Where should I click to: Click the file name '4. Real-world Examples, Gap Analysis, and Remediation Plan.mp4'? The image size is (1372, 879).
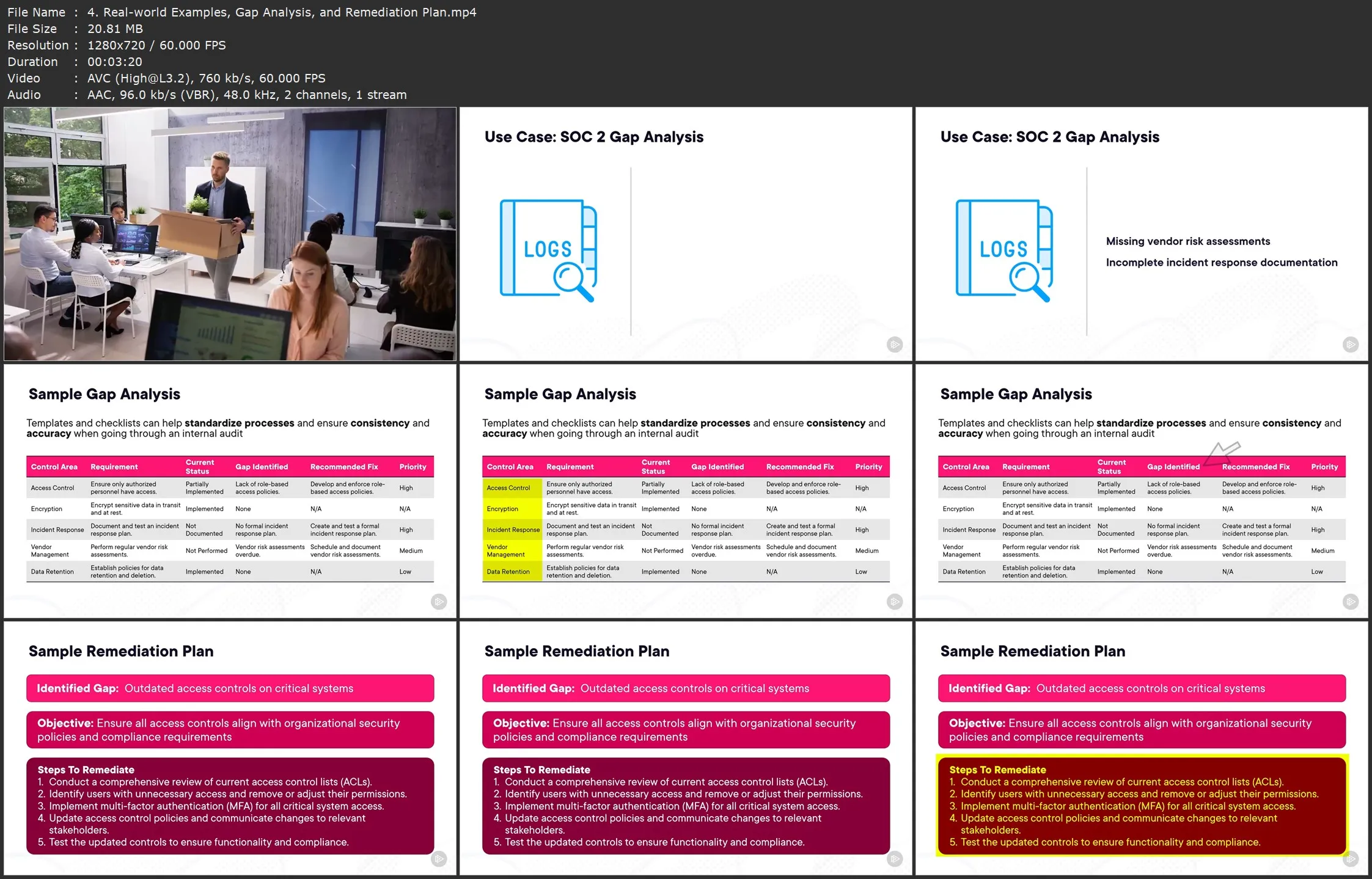click(282, 12)
